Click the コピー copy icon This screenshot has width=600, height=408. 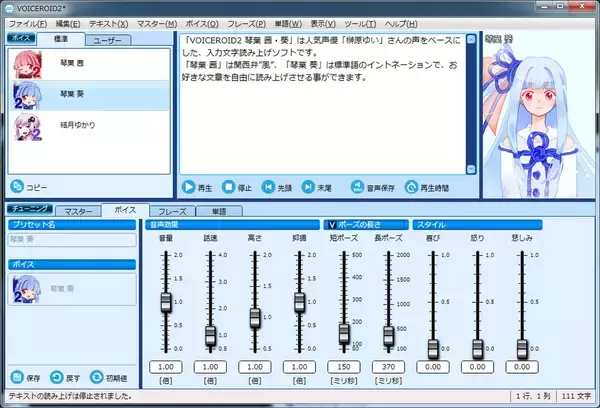[x=17, y=187]
